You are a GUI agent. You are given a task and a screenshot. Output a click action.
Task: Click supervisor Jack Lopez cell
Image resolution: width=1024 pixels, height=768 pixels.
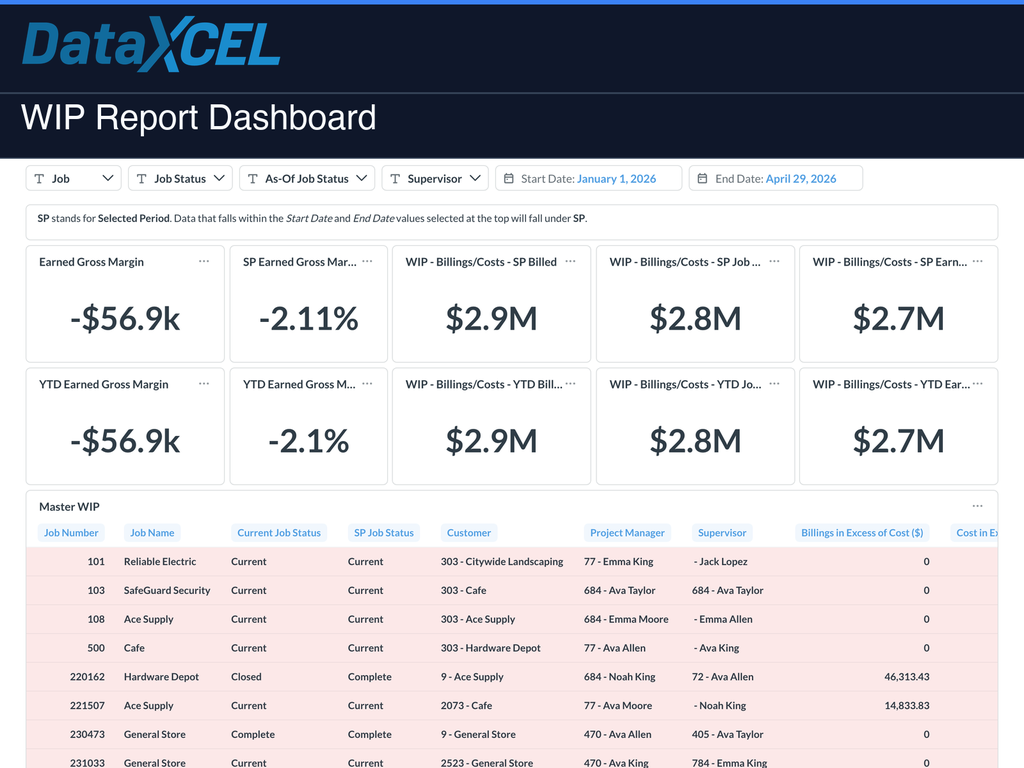coord(720,562)
